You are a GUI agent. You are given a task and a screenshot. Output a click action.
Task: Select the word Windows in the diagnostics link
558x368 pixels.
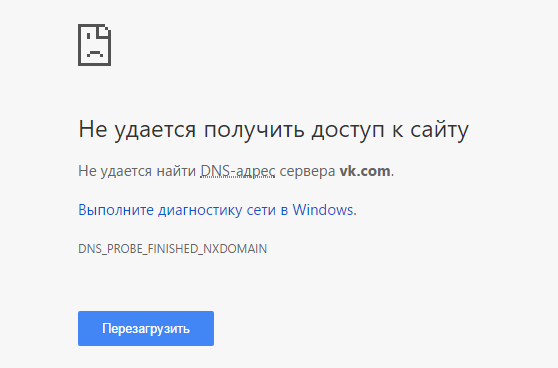323,210
